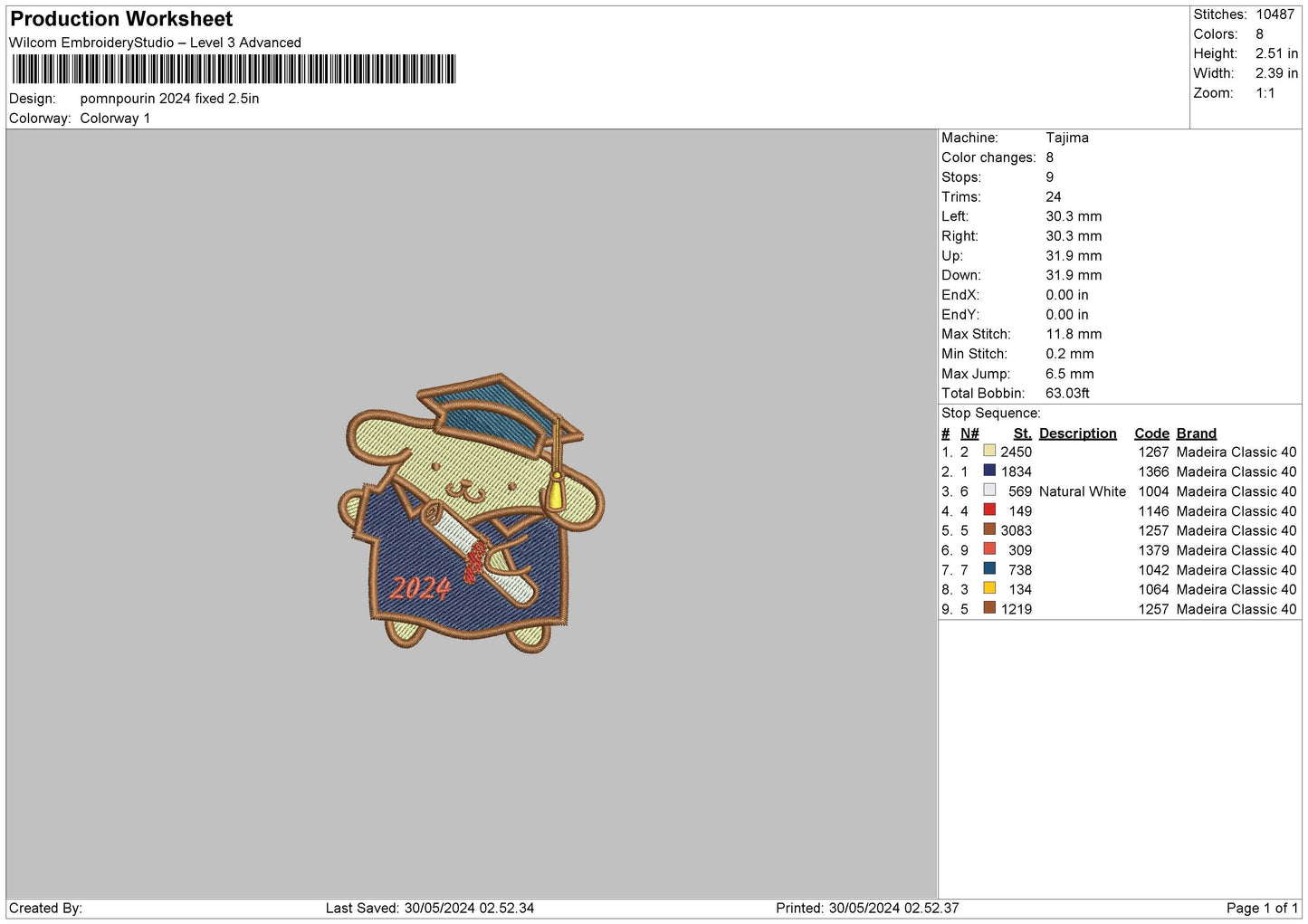Image resolution: width=1308 pixels, height=924 pixels.
Task: Click the Up value '31.9 mm'
Action: pos(1074,256)
